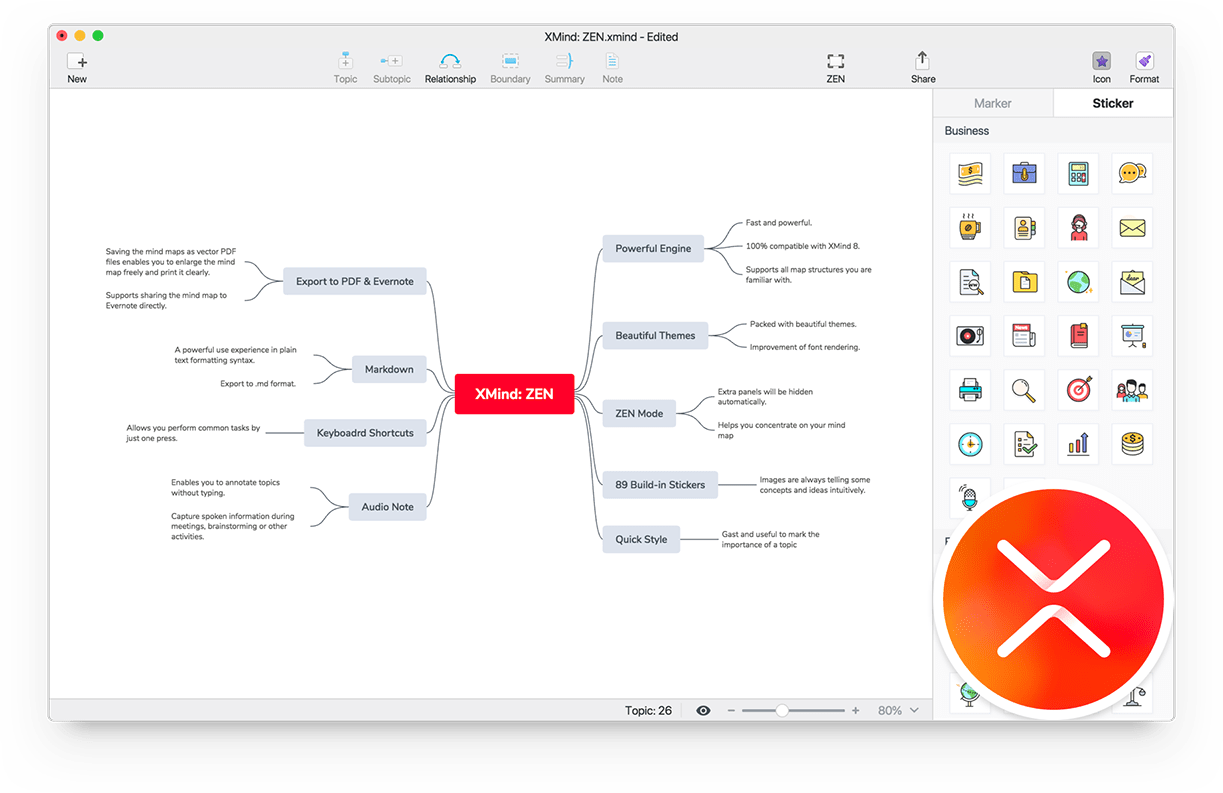
Task: Open the Format panel icon
Action: pyautogui.click(x=1144, y=61)
